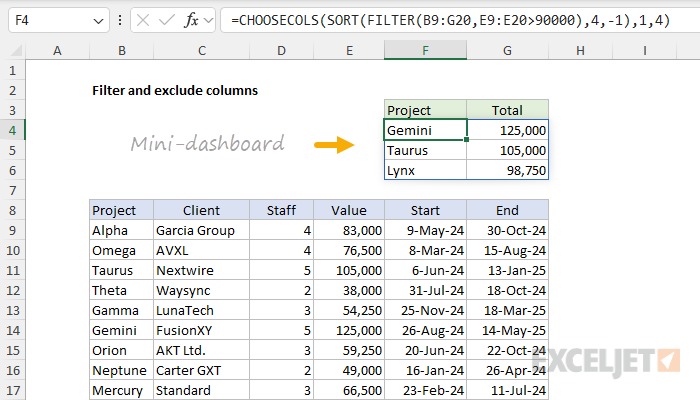The image size is (700, 400).
Task: Click the dashboard 'Project' header in F3
Action: click(425, 110)
